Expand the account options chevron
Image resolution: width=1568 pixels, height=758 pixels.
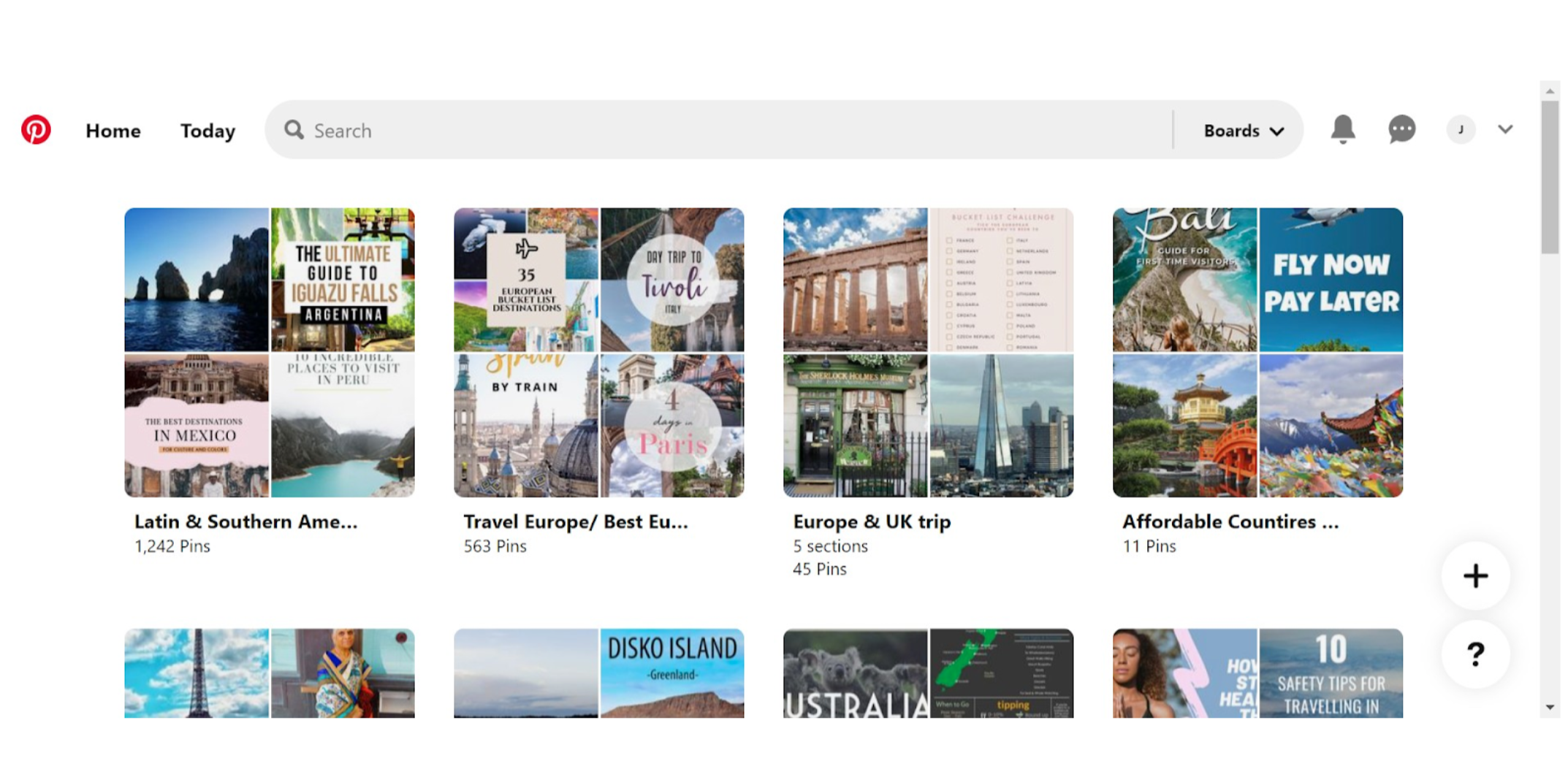1505,130
